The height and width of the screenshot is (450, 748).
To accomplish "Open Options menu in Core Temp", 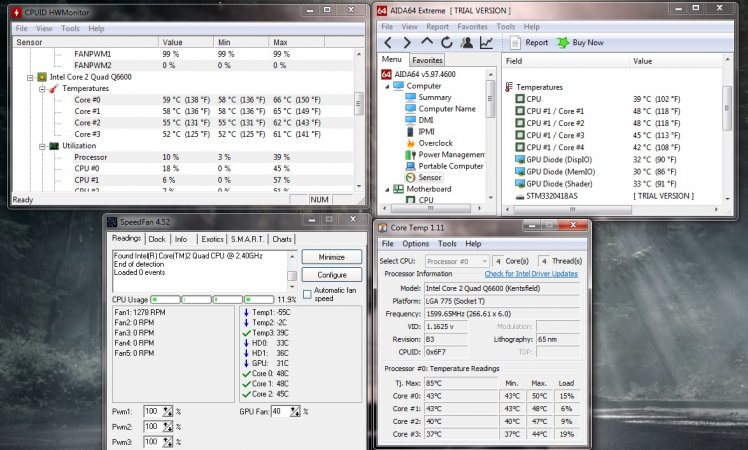I will pyautogui.click(x=416, y=244).
